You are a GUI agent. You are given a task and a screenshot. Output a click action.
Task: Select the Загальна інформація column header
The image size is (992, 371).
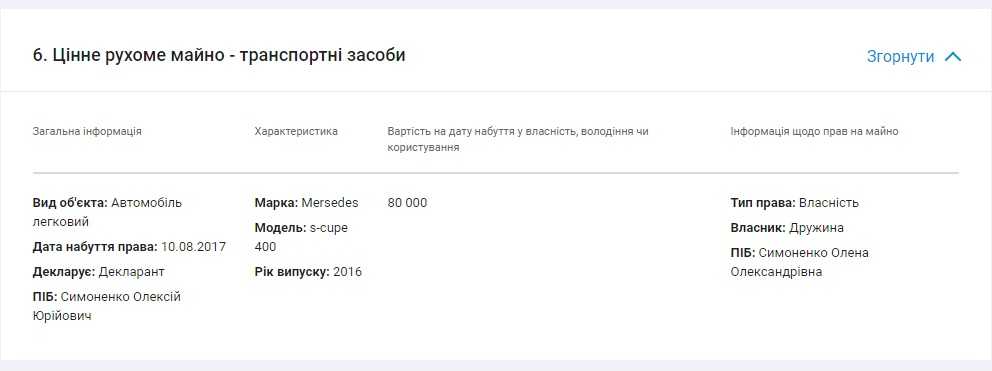[x=87, y=132]
